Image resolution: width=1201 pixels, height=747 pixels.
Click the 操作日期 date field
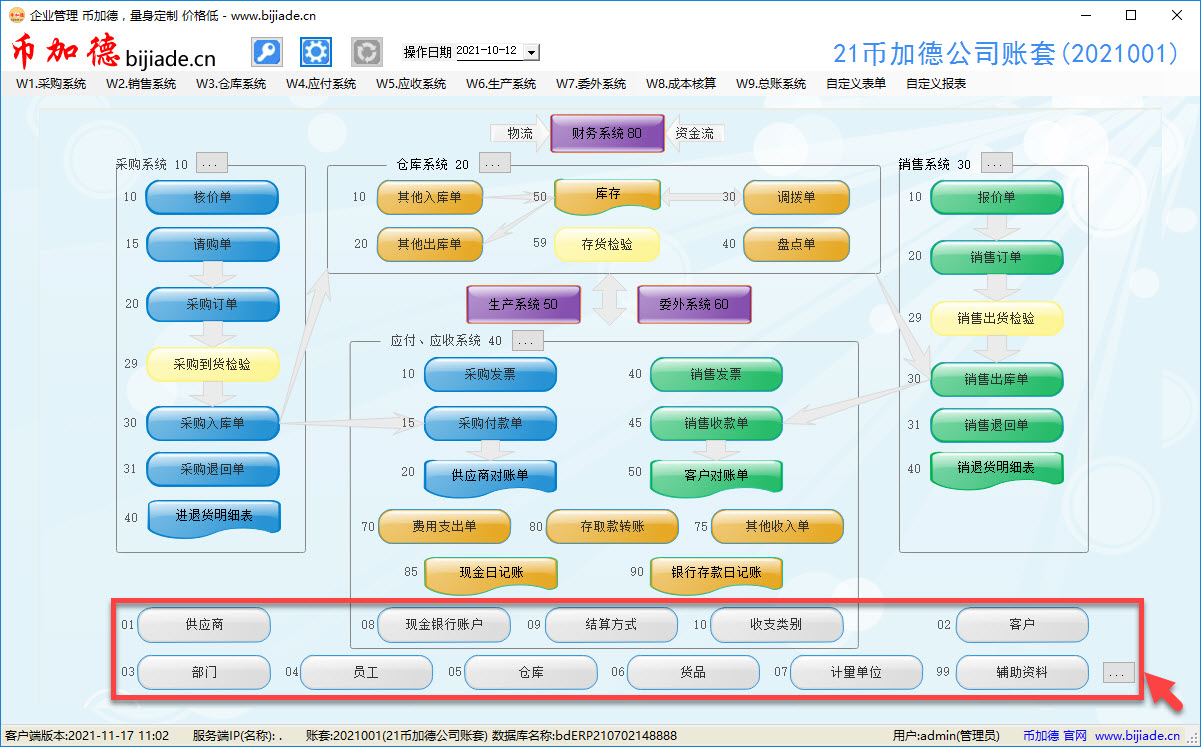coord(488,51)
